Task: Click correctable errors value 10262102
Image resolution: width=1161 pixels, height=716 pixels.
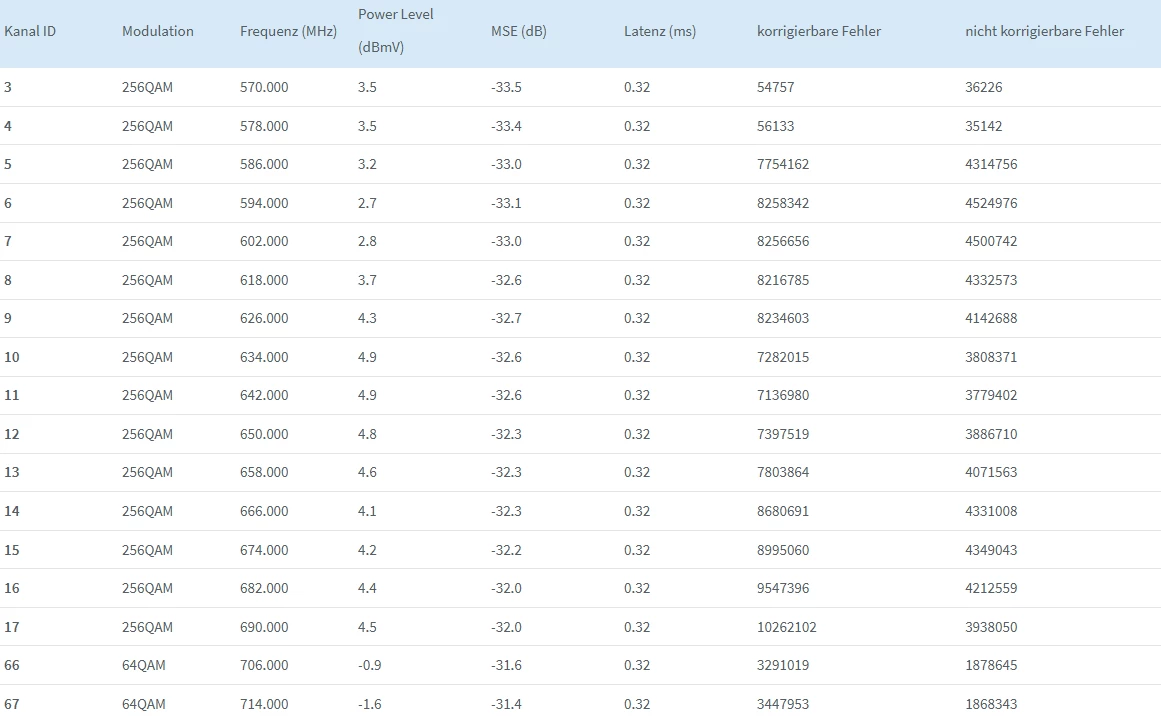Action: (x=786, y=627)
